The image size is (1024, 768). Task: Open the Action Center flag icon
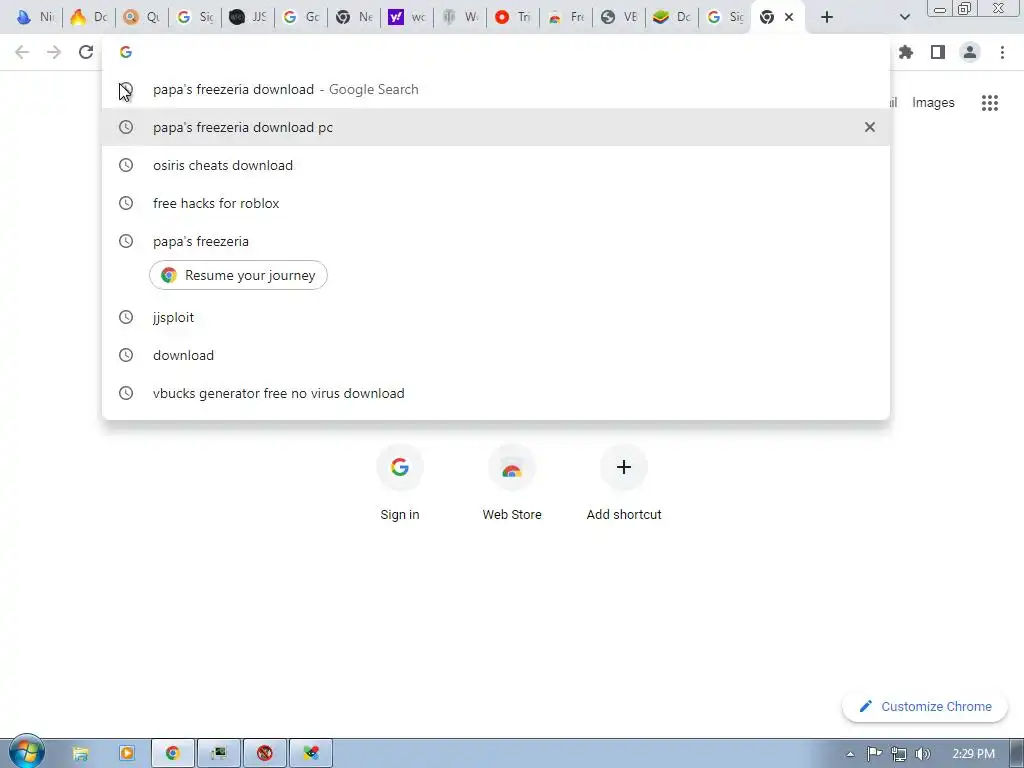[874, 754]
